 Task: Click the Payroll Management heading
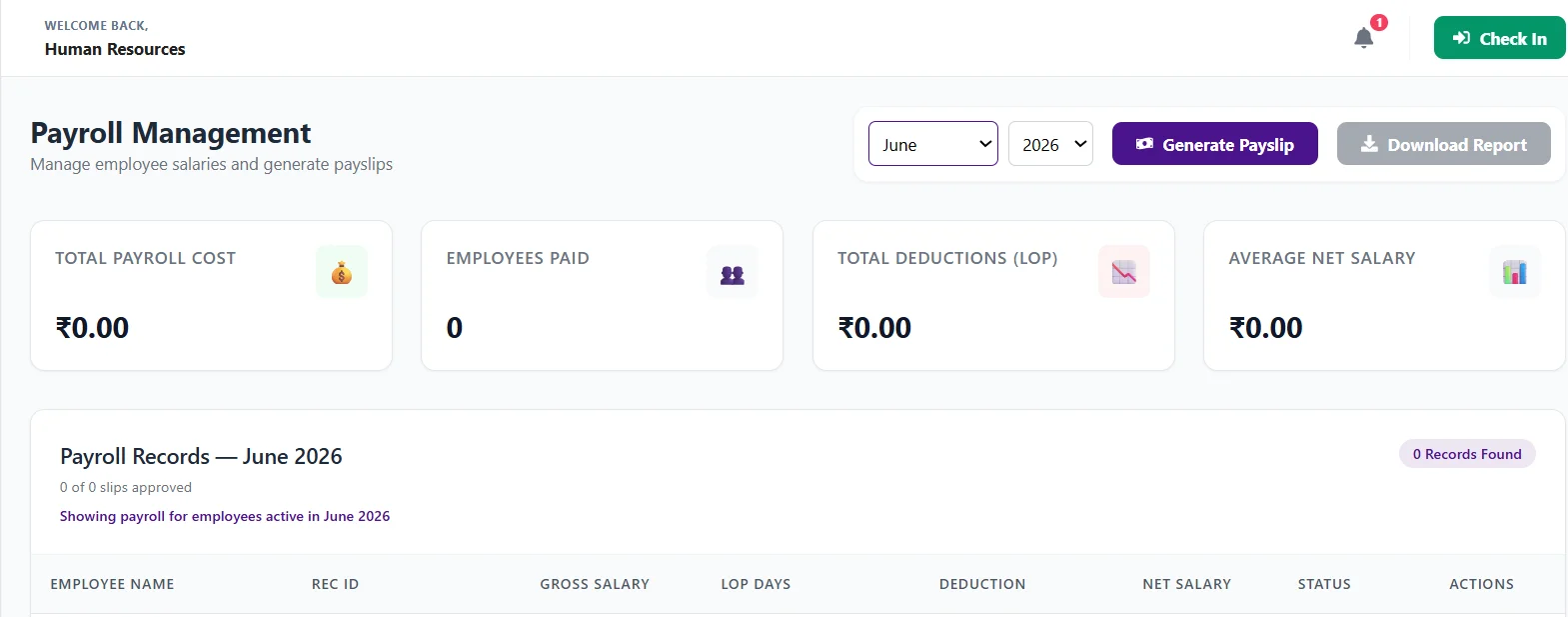[171, 133]
